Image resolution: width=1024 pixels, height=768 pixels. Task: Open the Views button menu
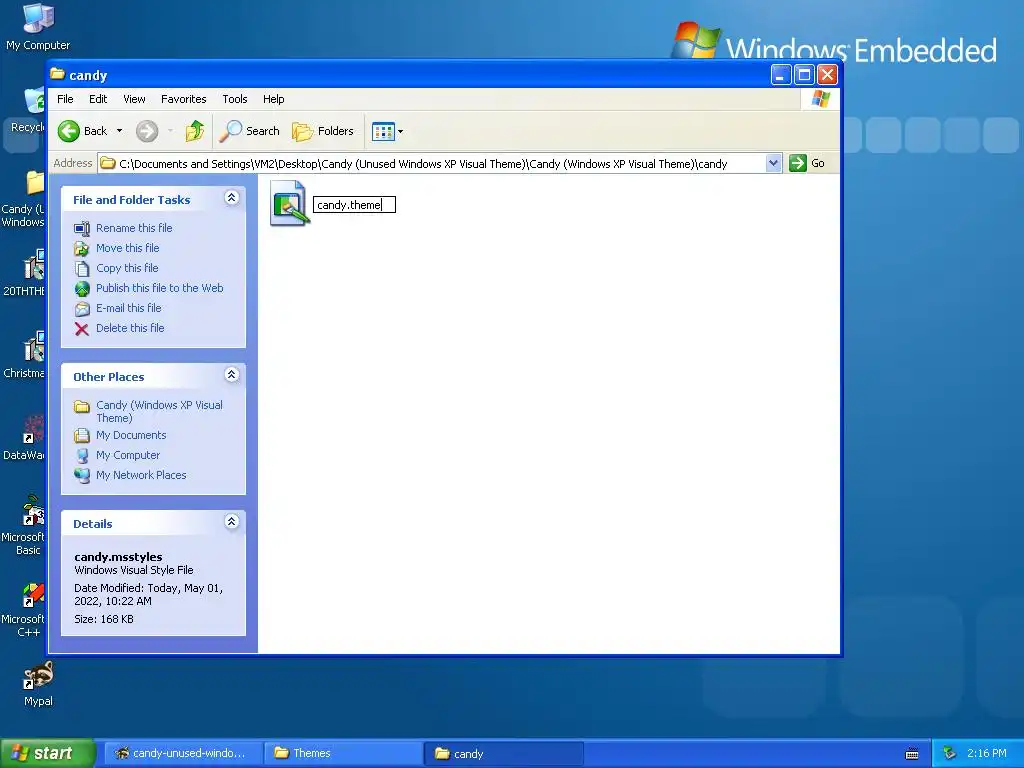387,131
